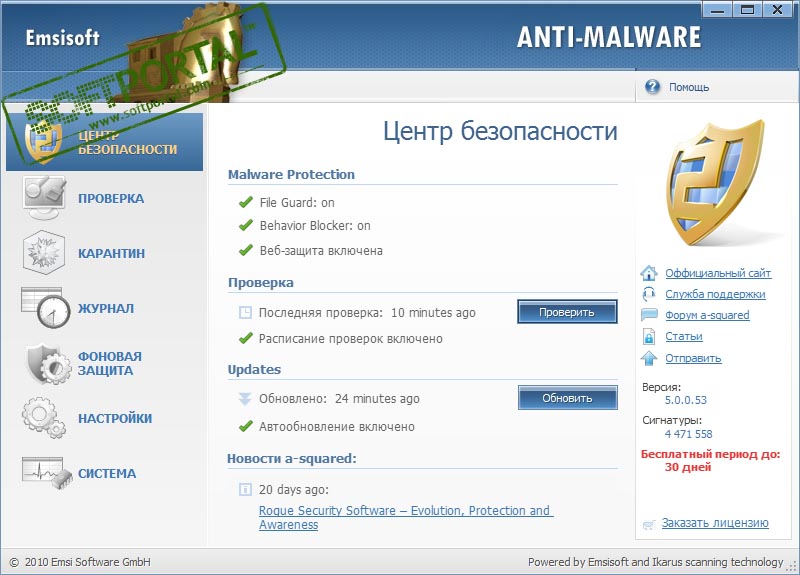
Task: Click the Расписание проверок включено text
Action: pos(351,339)
